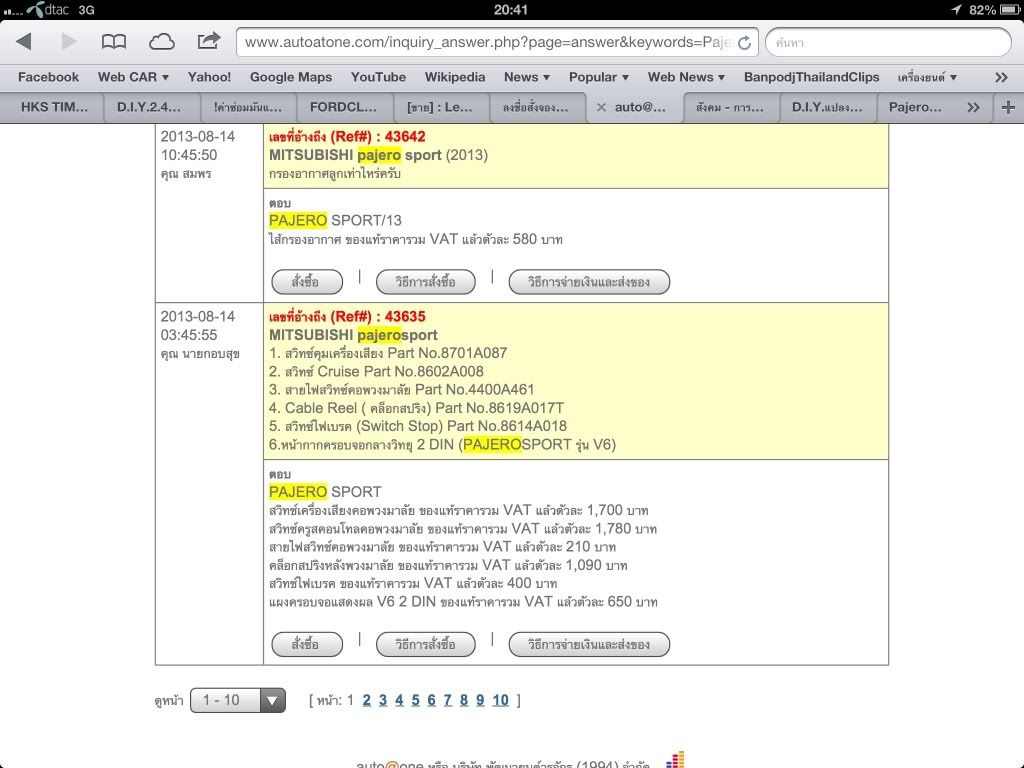Select the Cruise Part No.8602A008 line
The width and height of the screenshot is (1024, 768).
point(376,372)
